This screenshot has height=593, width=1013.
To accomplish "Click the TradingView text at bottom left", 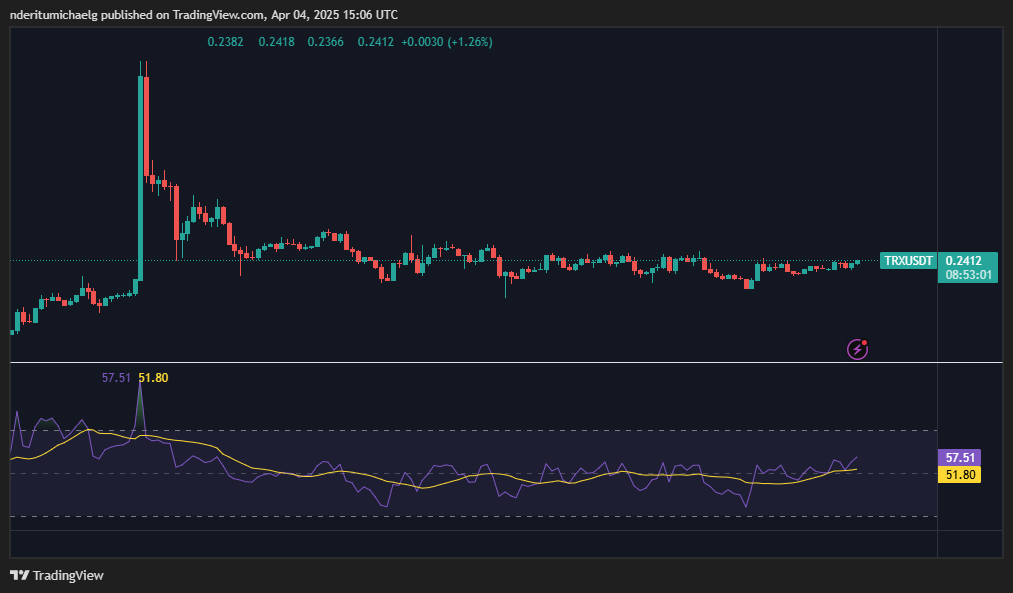I will tap(68, 575).
